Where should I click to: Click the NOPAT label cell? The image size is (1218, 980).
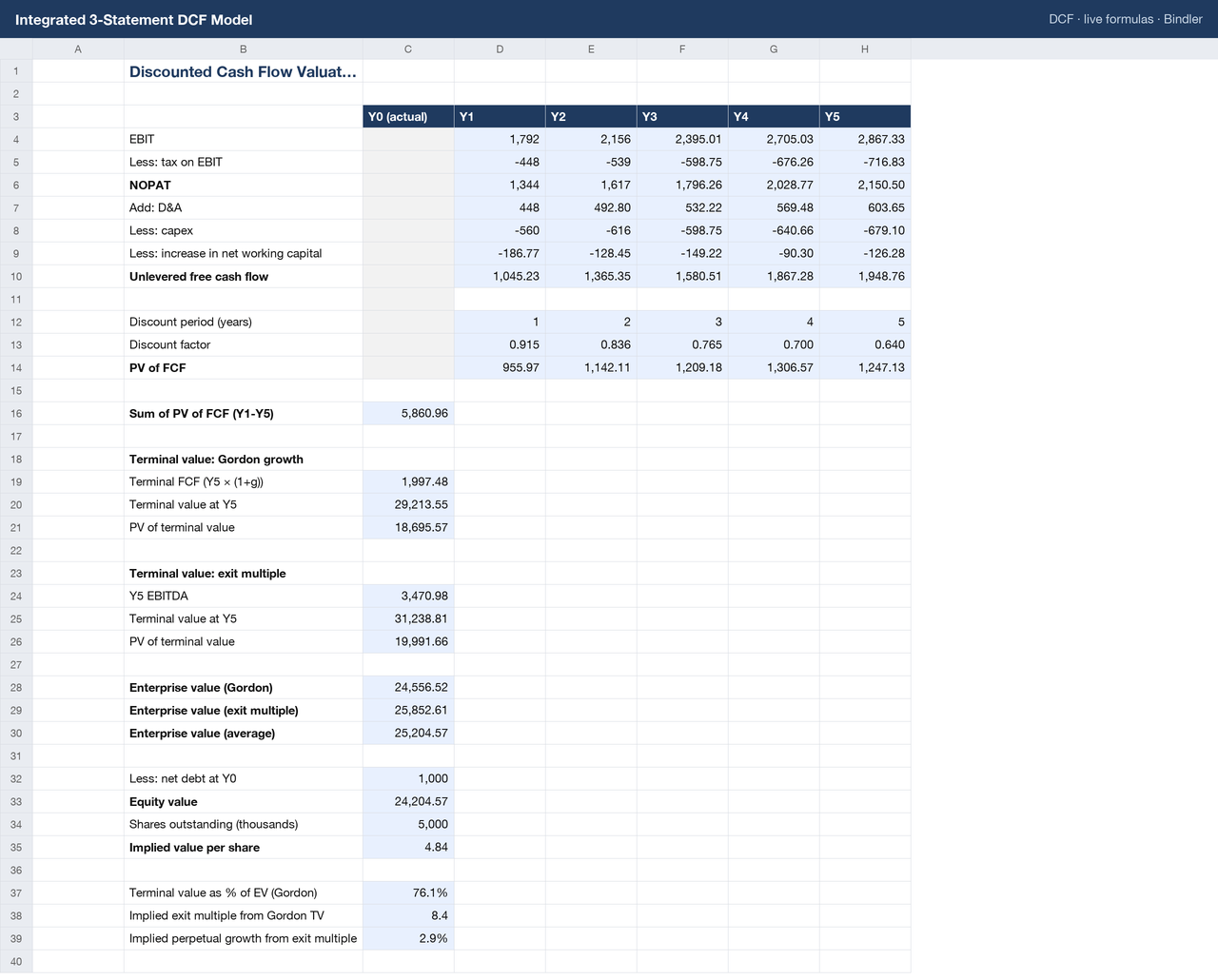tap(243, 186)
